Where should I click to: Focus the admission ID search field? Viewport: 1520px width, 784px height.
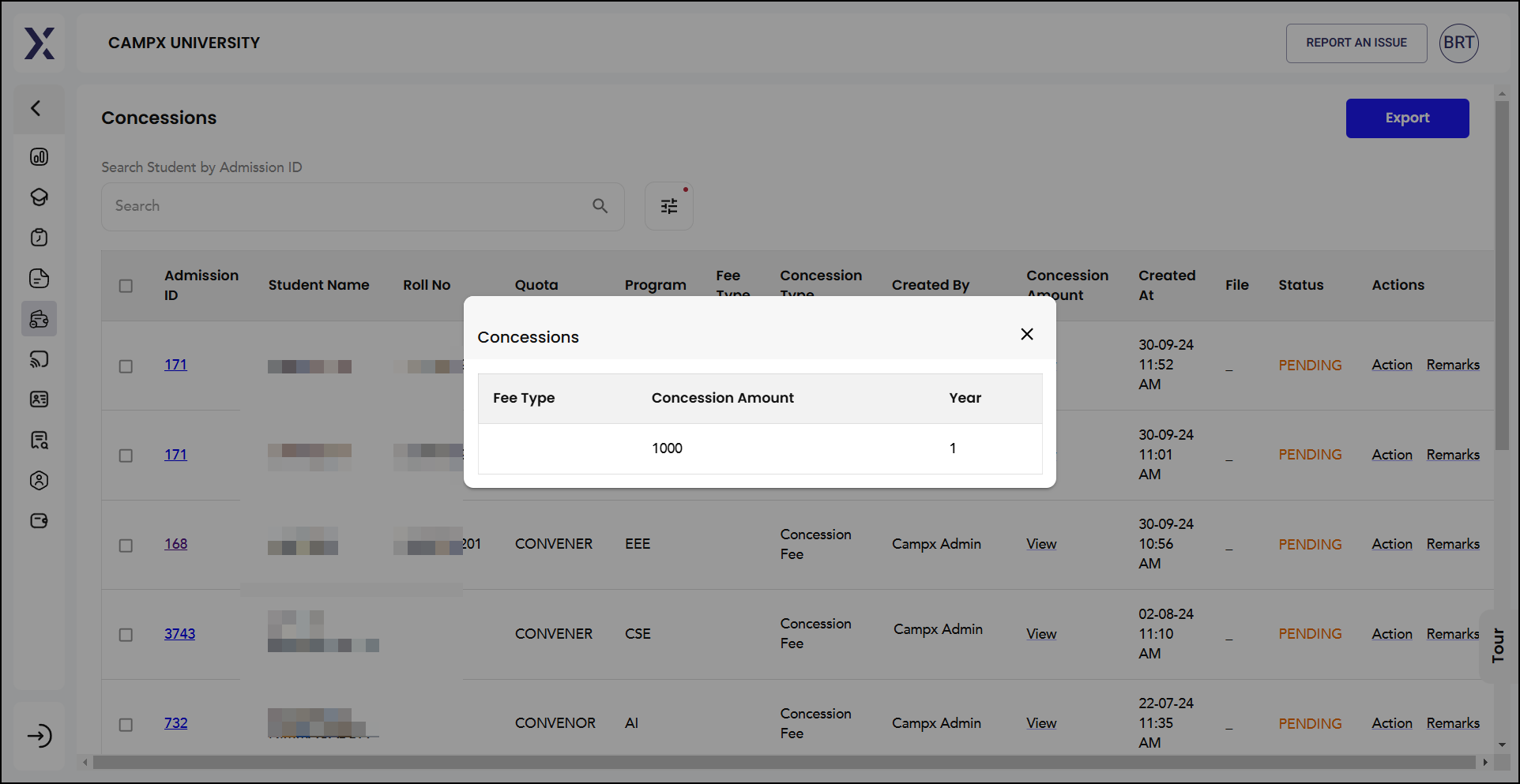363,207
